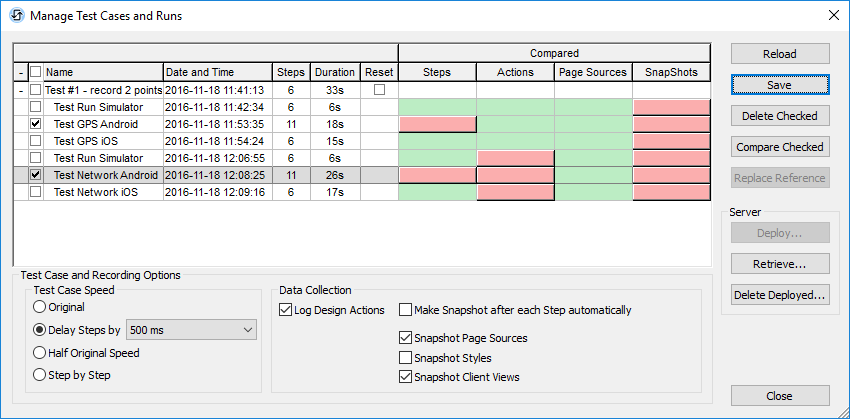Select Original test case speed
This screenshot has width=850, height=419.
pyautogui.click(x=41, y=307)
